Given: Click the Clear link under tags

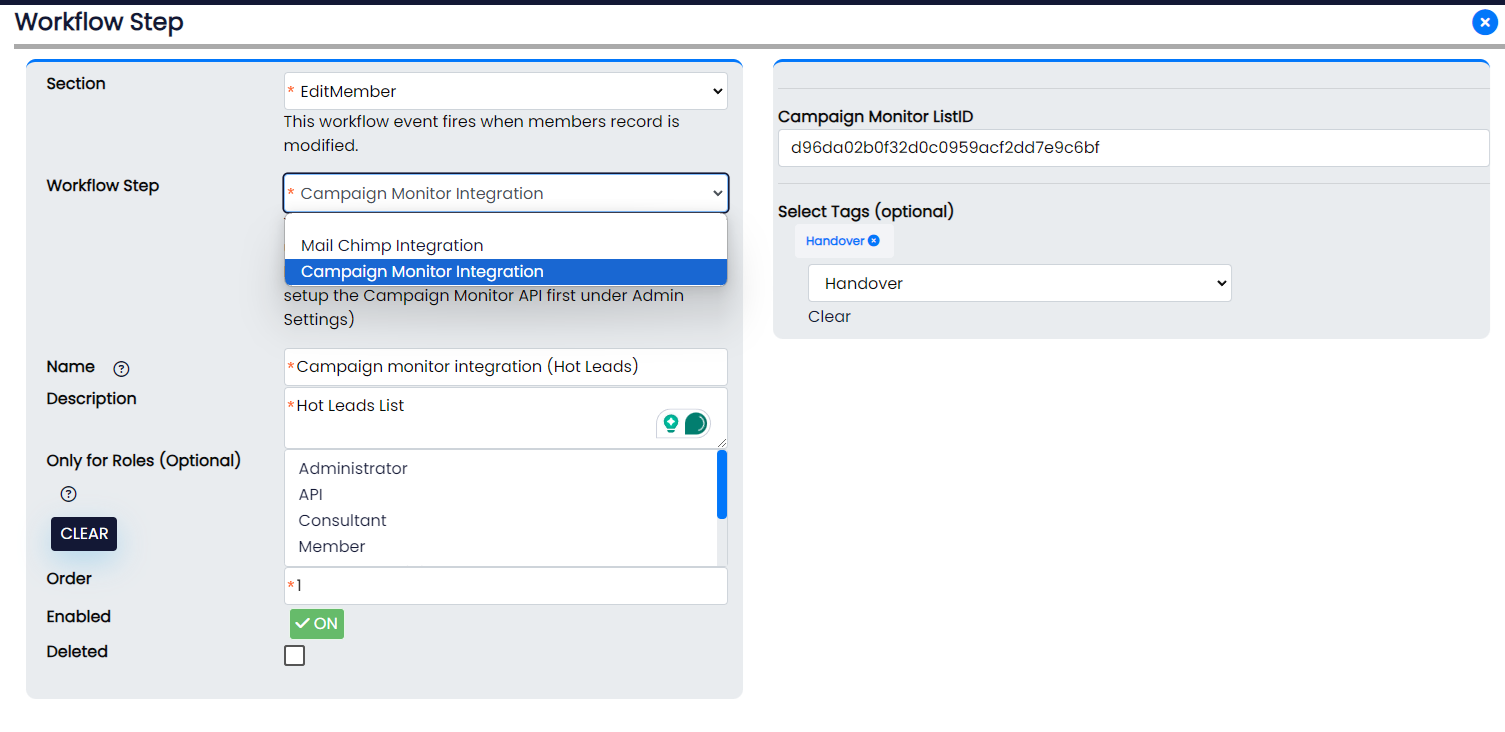Looking at the screenshot, I should point(829,316).
